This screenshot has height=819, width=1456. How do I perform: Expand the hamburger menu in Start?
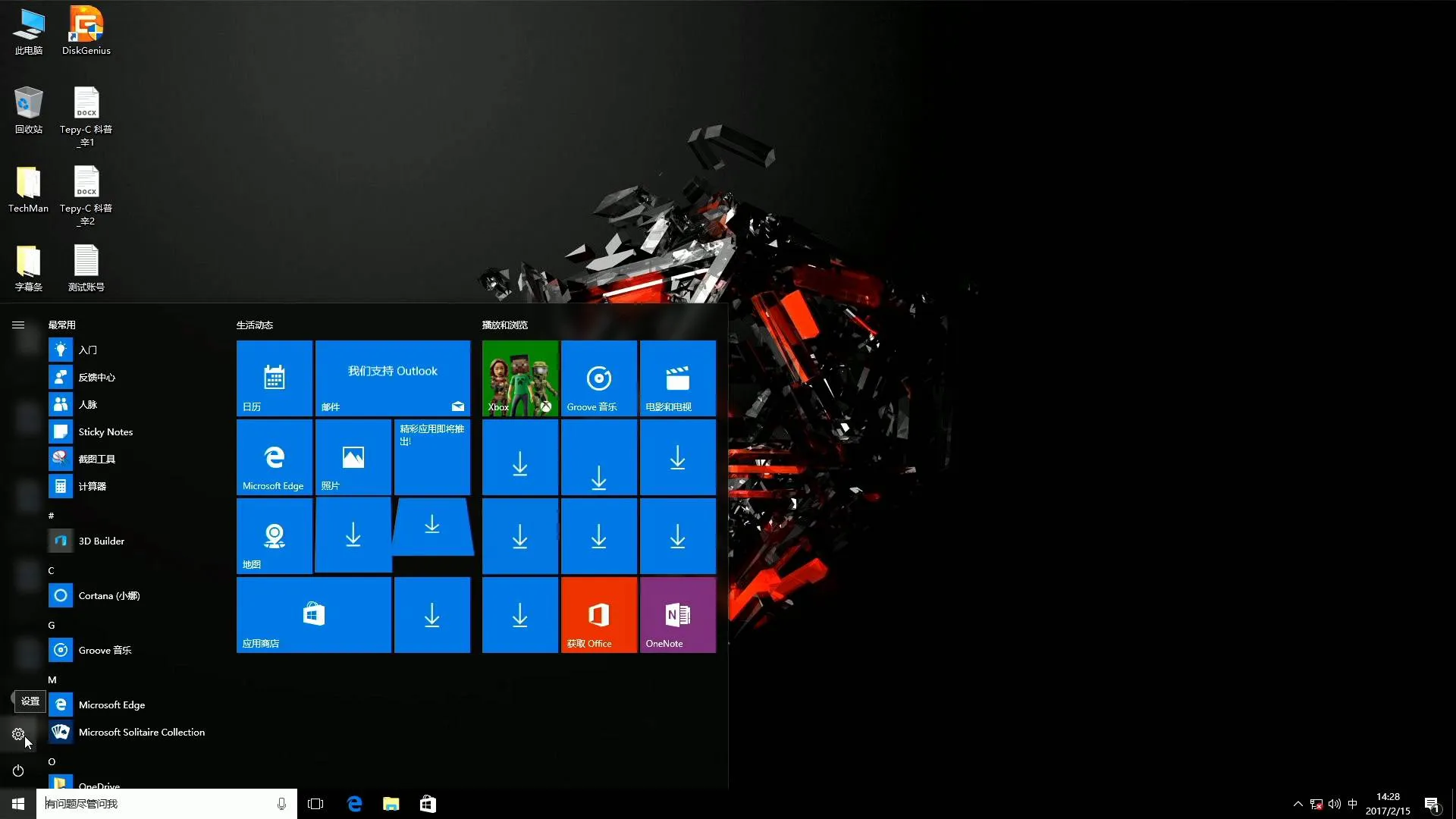coord(18,325)
